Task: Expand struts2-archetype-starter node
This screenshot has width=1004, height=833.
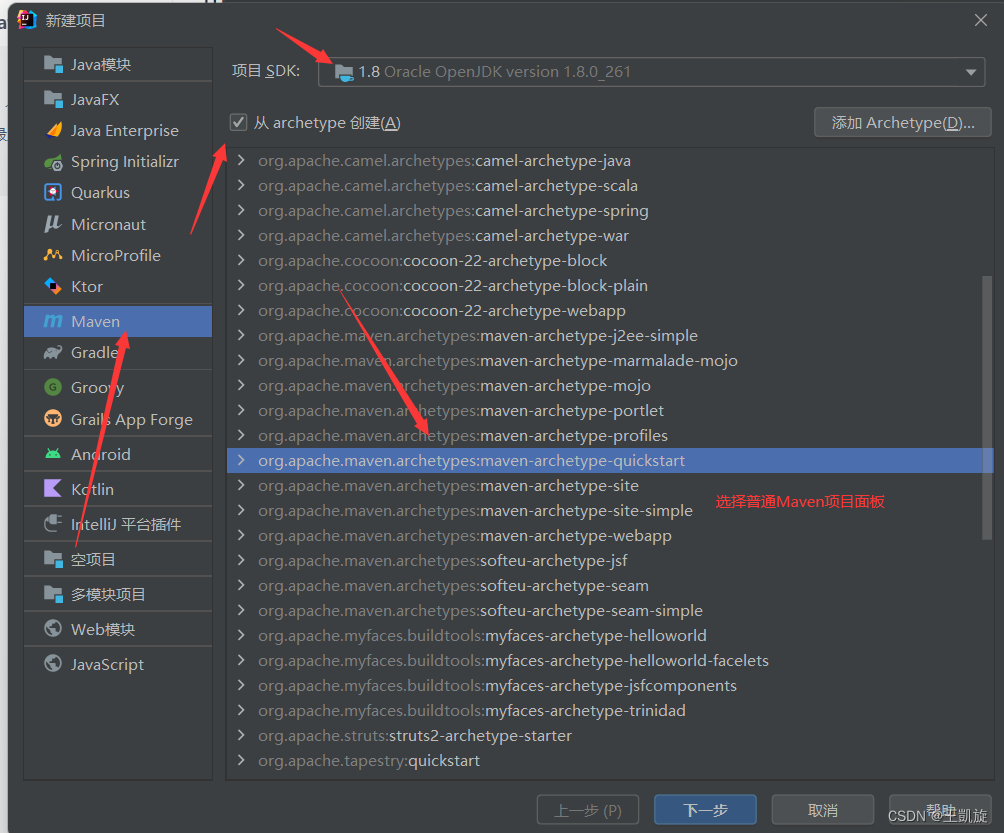Action: coord(241,735)
